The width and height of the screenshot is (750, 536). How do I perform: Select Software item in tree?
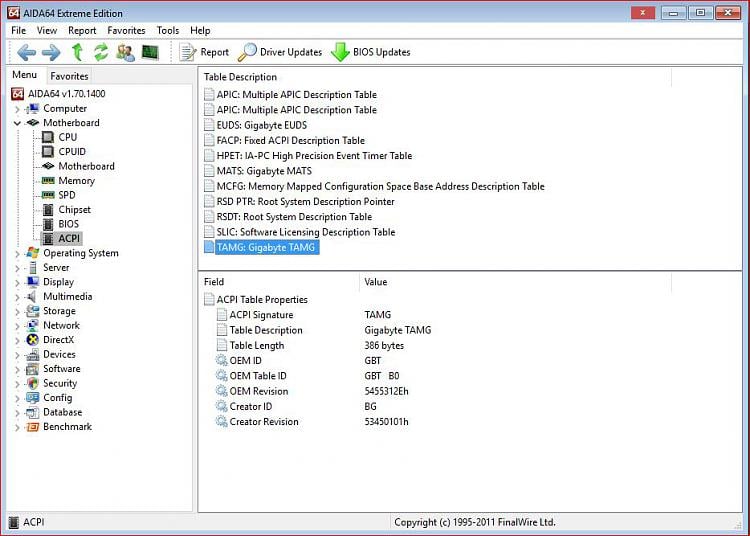click(62, 369)
